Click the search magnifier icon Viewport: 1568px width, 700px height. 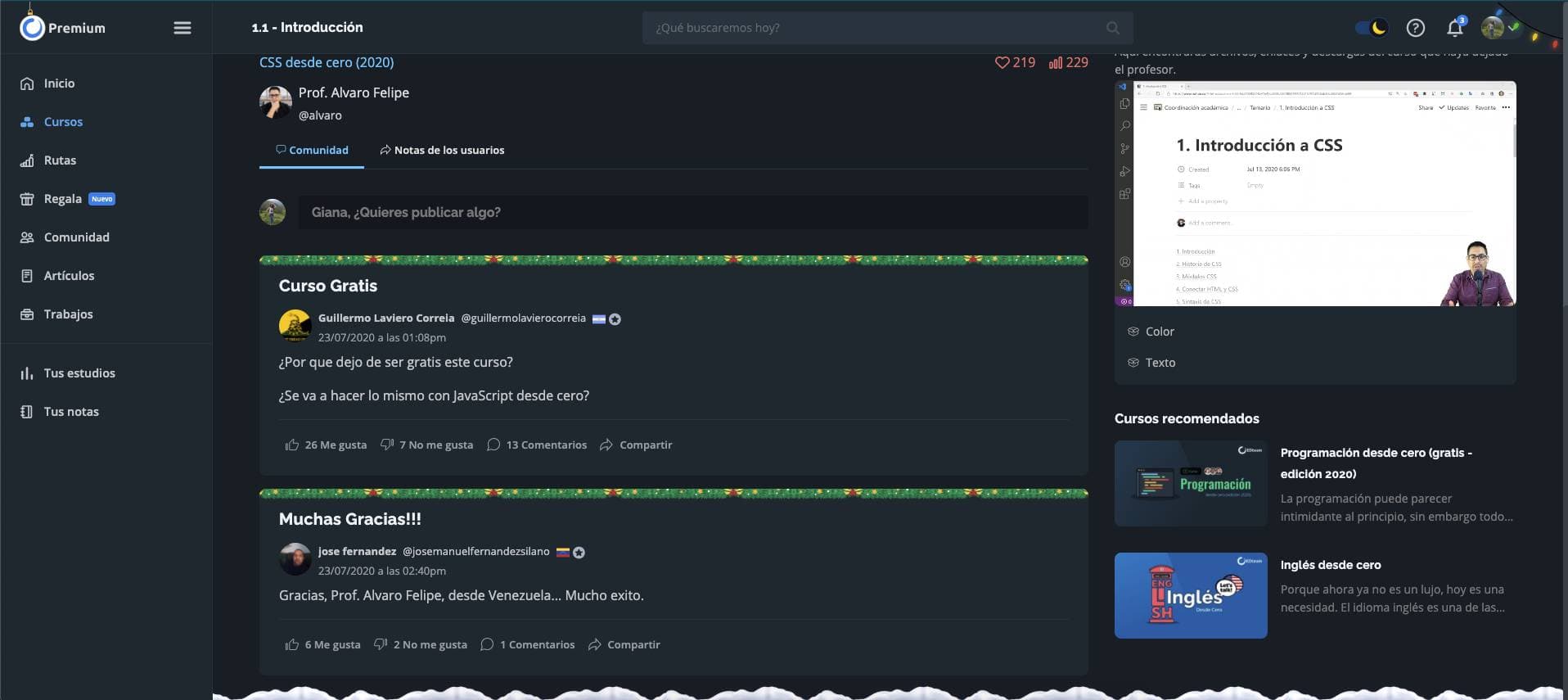[x=1112, y=28]
